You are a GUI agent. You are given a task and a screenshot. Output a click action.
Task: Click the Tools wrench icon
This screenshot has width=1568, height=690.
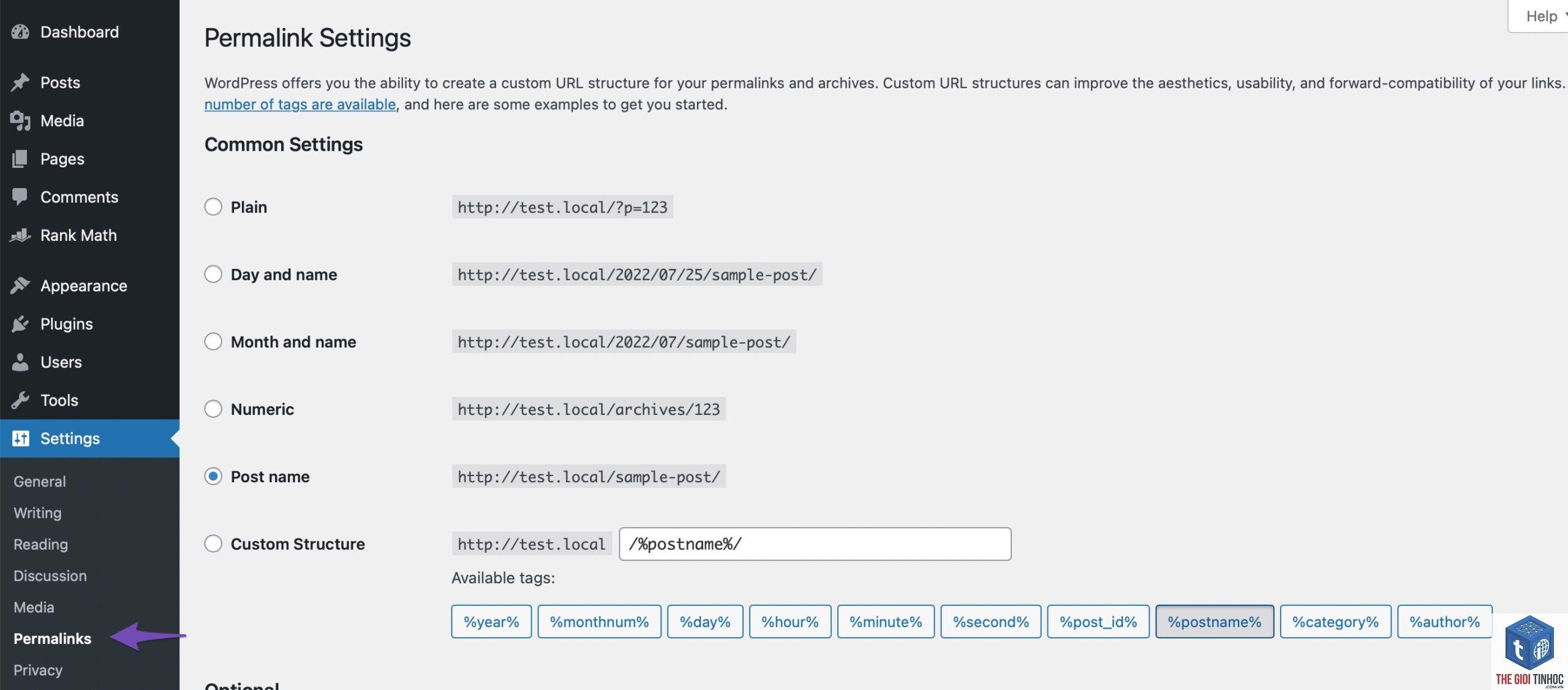[x=20, y=400]
